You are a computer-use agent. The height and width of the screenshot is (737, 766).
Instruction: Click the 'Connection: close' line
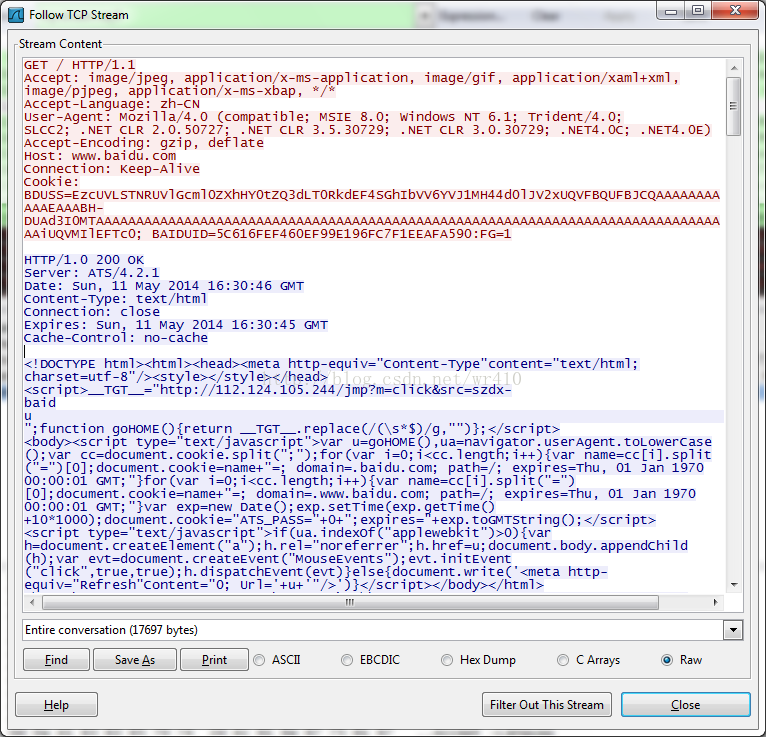92,312
